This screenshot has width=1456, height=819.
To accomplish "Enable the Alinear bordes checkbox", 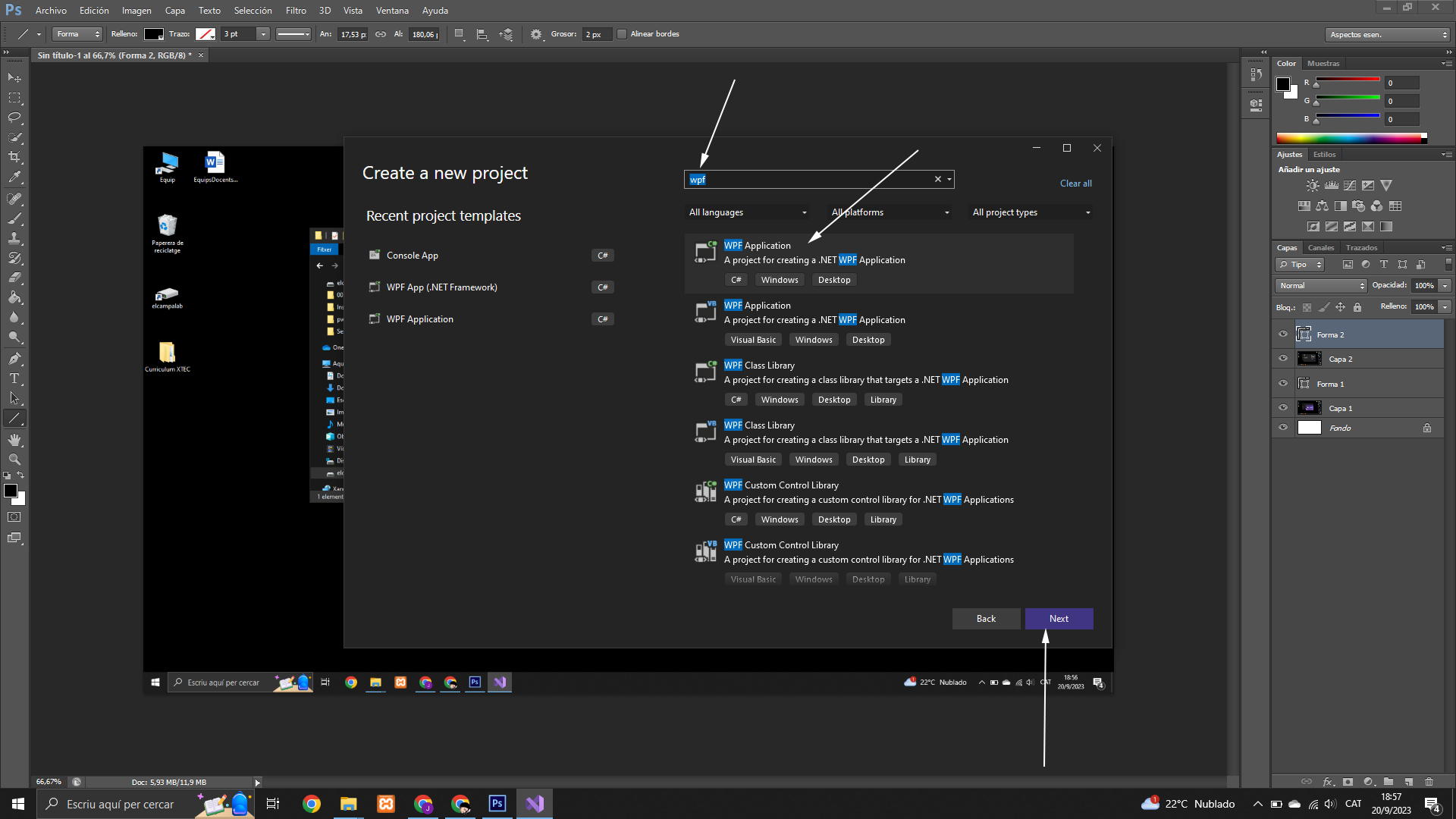I will click(622, 34).
